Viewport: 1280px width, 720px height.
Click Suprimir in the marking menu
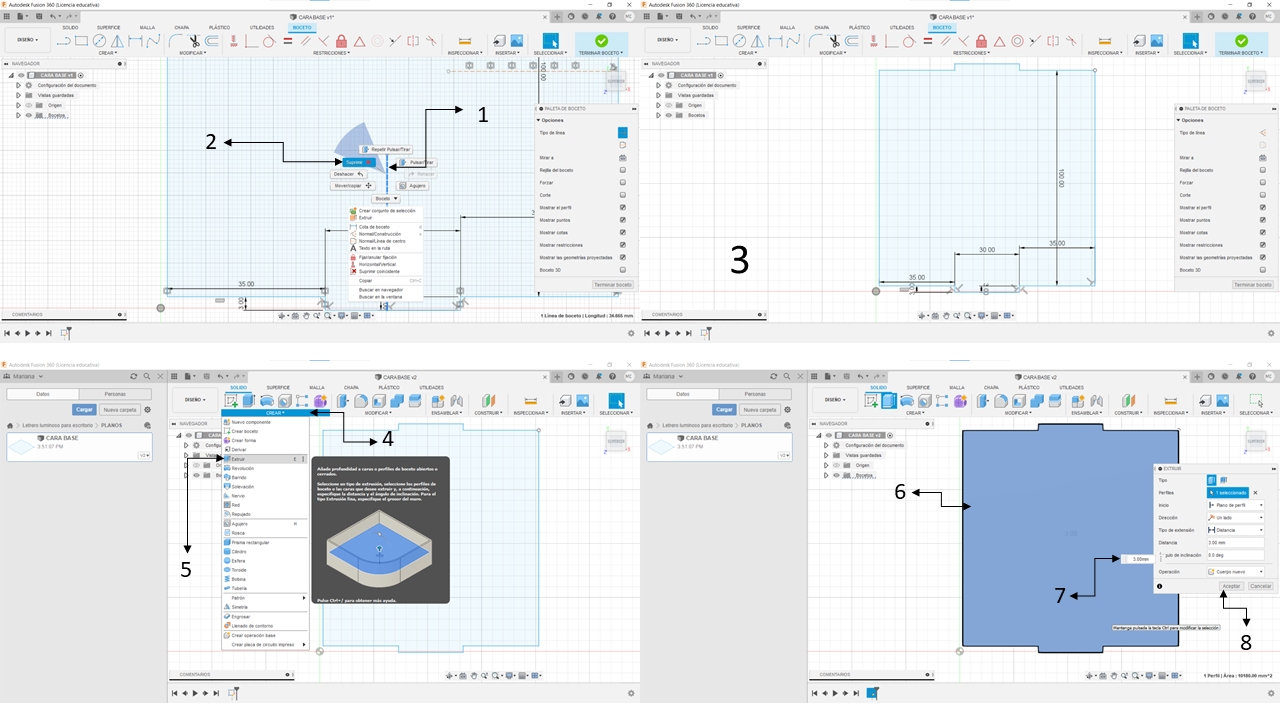pos(359,161)
